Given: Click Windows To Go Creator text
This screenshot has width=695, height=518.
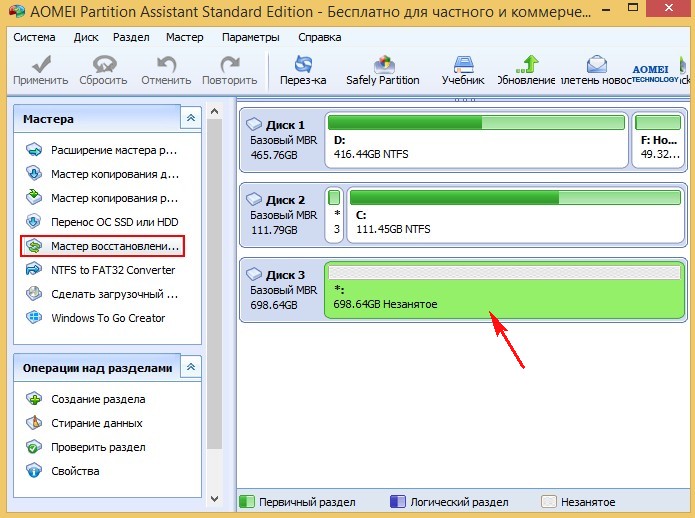Looking at the screenshot, I should point(108,318).
